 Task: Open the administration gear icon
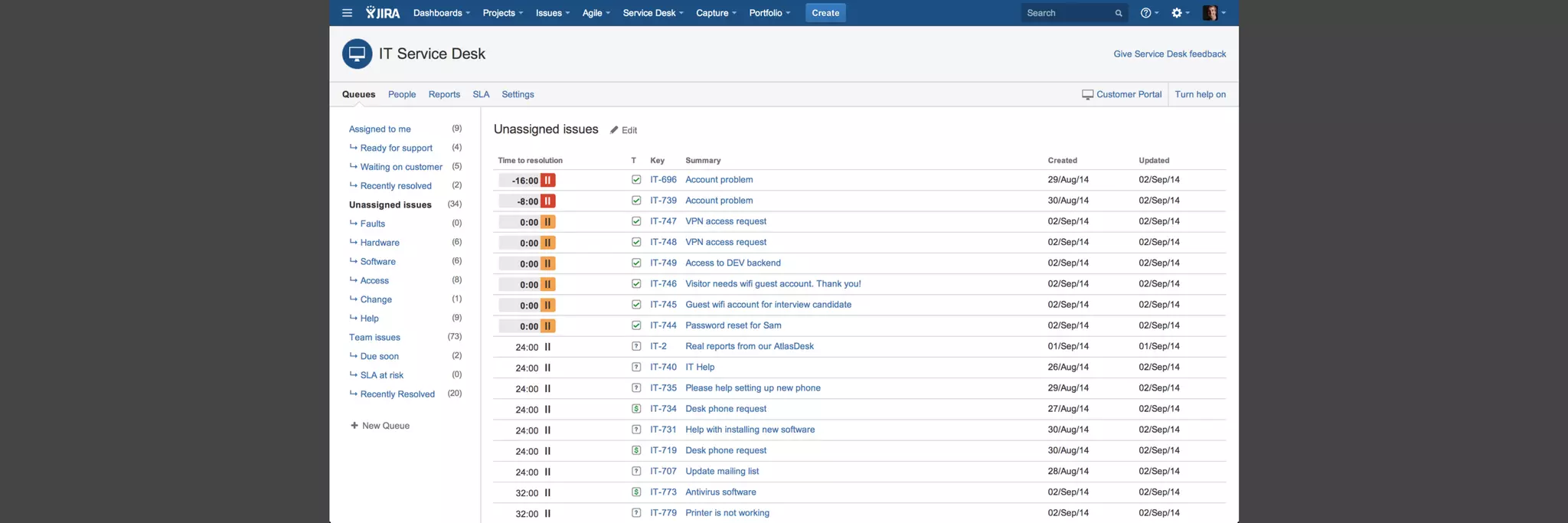[1177, 13]
